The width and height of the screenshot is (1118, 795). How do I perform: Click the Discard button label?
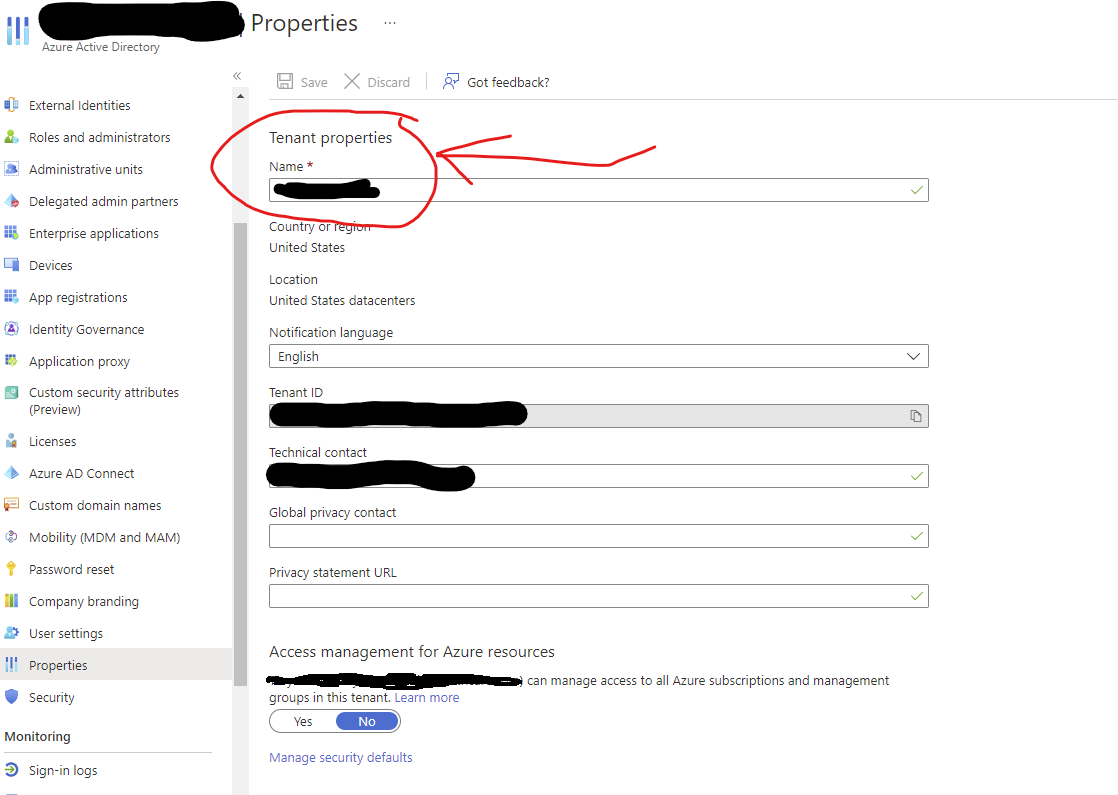[389, 83]
